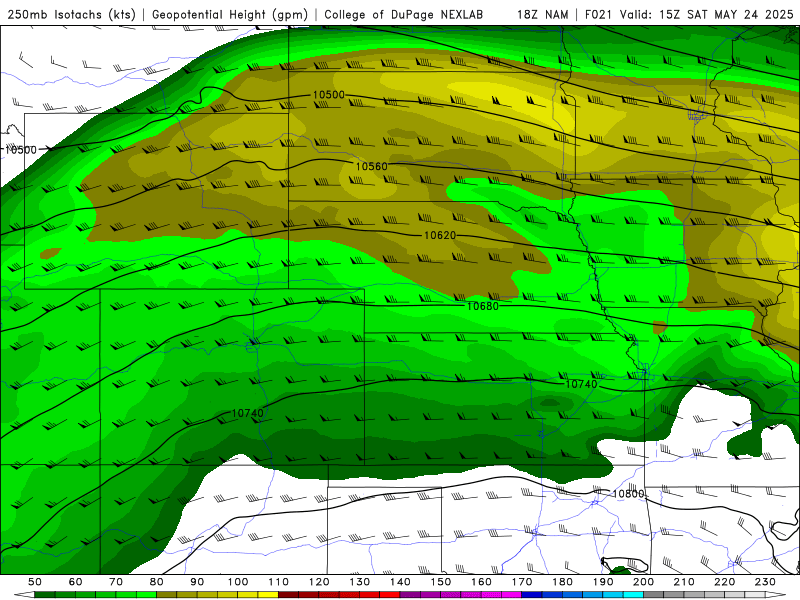Click the 200 label on the color scale
Image resolution: width=800 pixels, height=600 pixels.
[x=644, y=582]
